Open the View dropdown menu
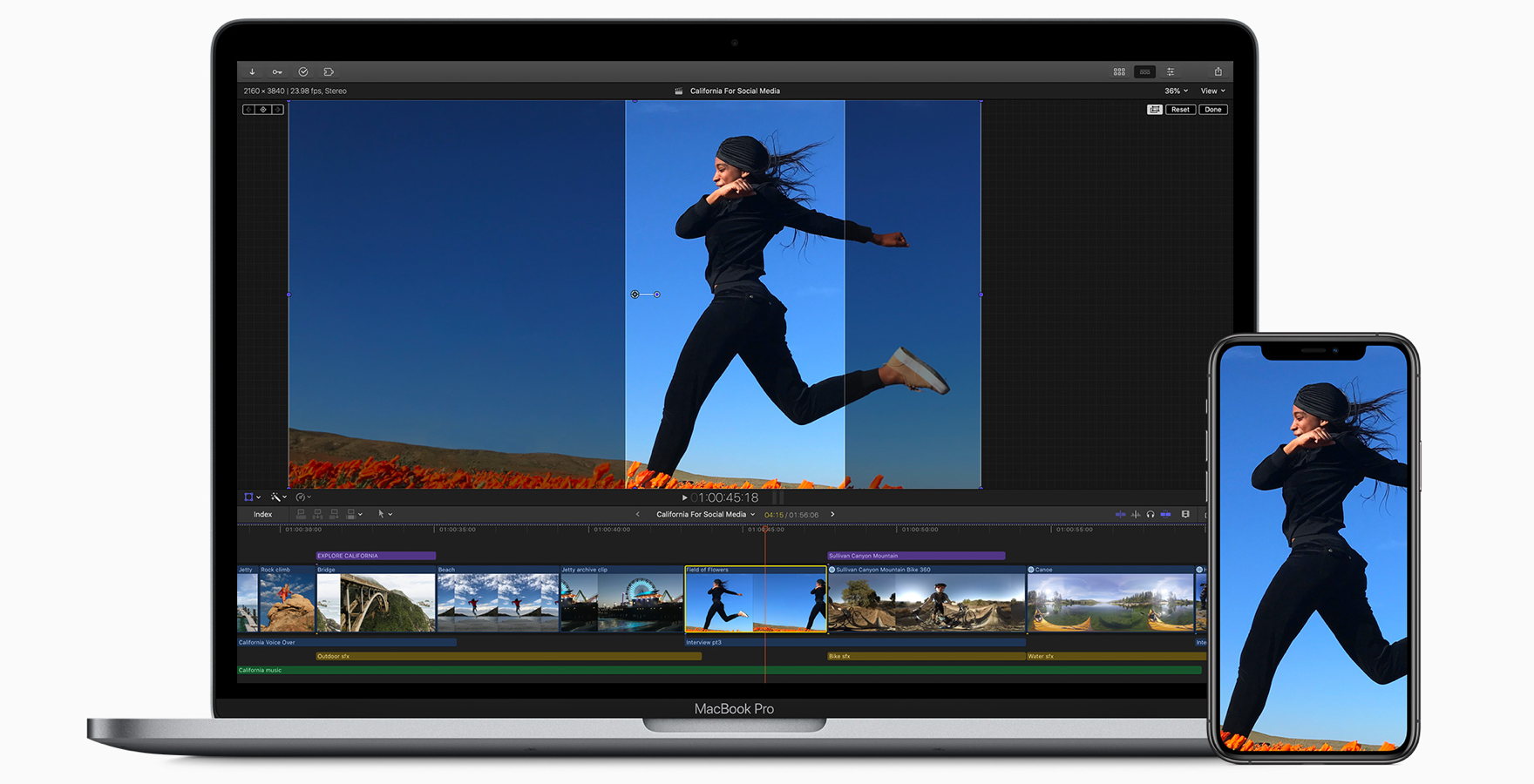Screen dimensions: 1534x784 [1212, 91]
